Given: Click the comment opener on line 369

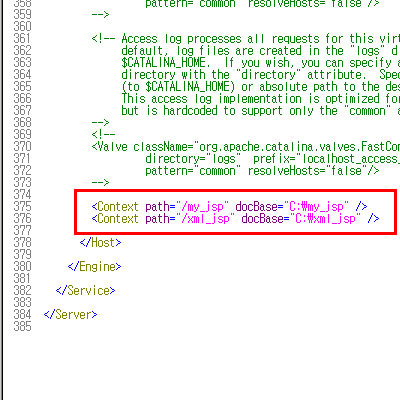Looking at the screenshot, I should click(103, 135).
